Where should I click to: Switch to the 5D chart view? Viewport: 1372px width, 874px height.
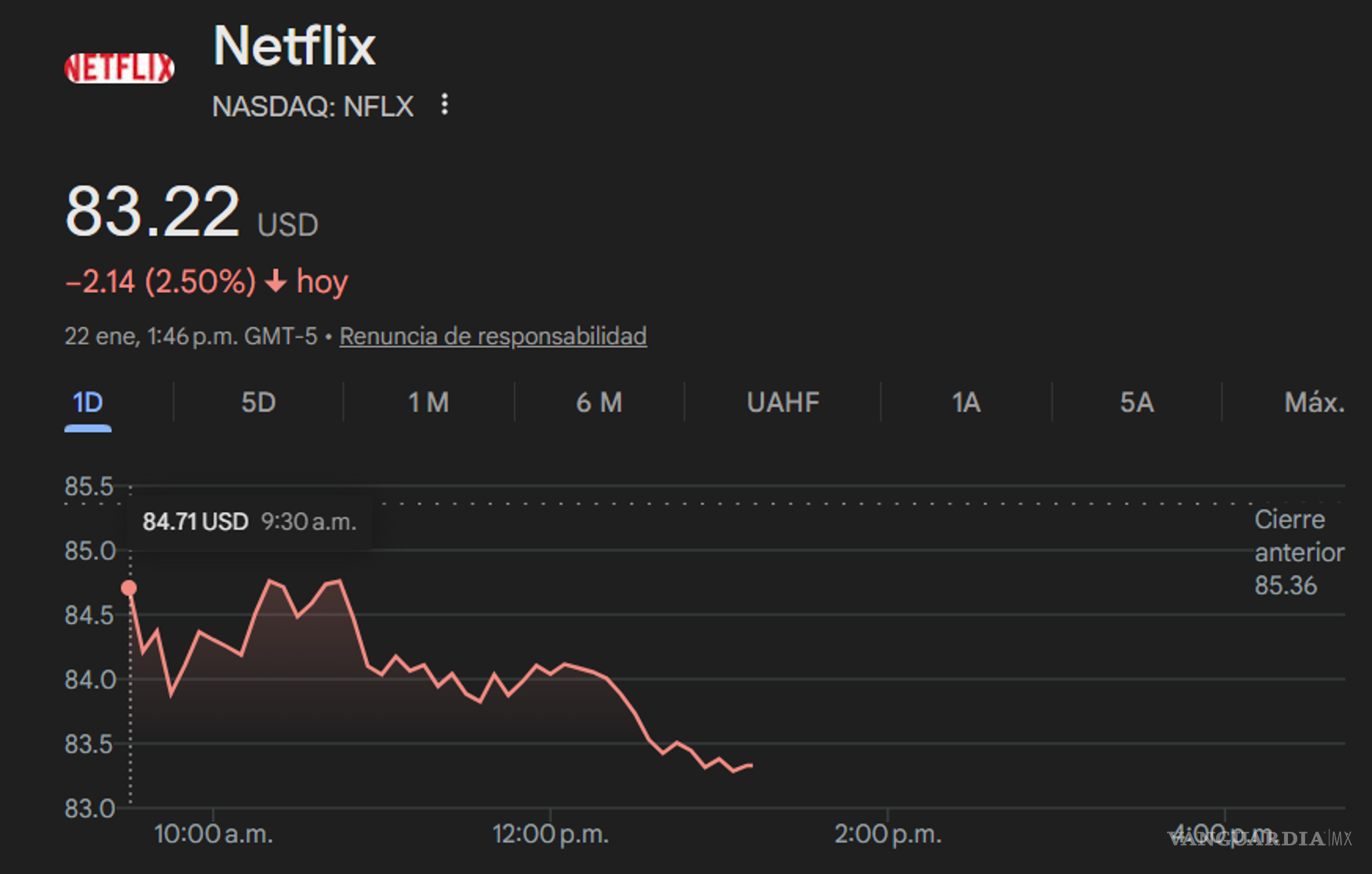coord(256,402)
